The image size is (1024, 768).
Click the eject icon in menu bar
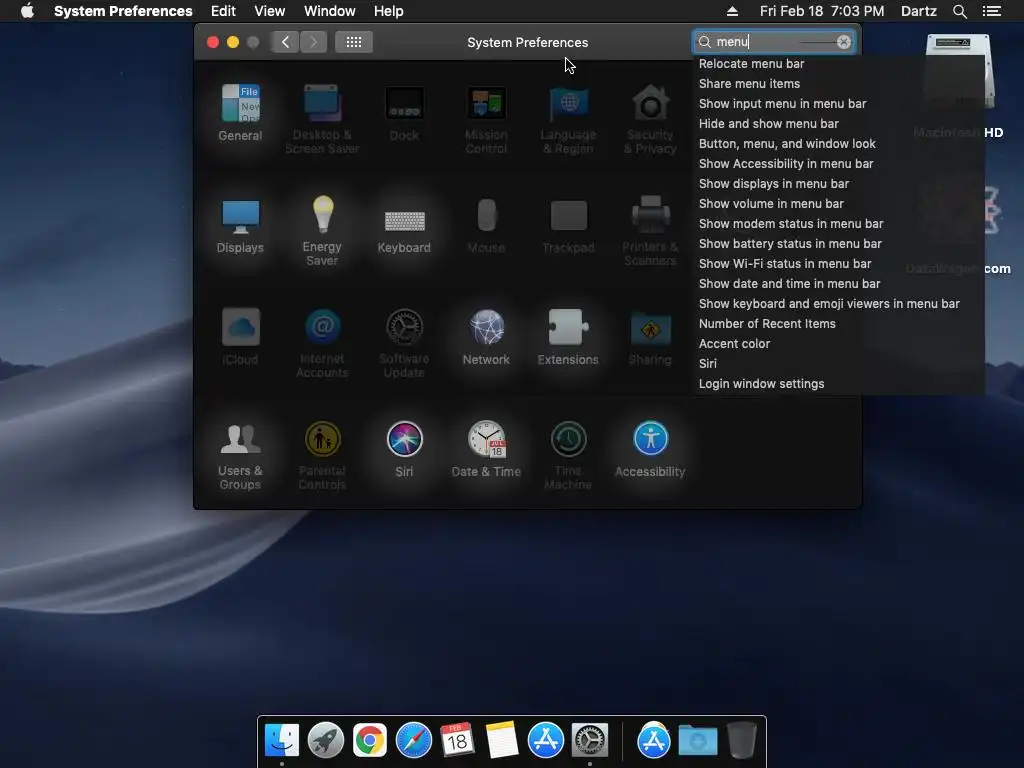tap(732, 11)
